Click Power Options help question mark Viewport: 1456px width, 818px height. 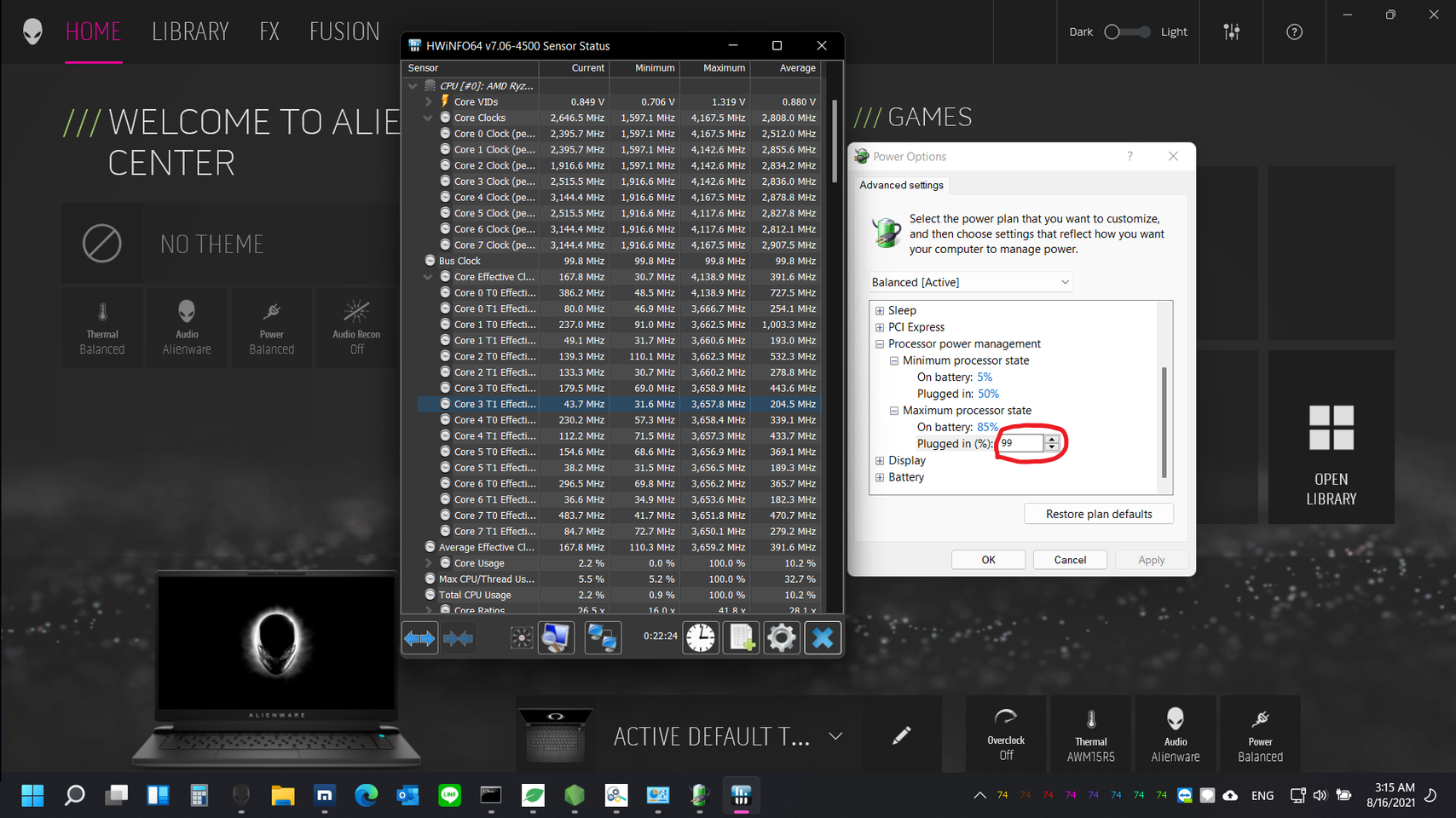click(x=1130, y=157)
